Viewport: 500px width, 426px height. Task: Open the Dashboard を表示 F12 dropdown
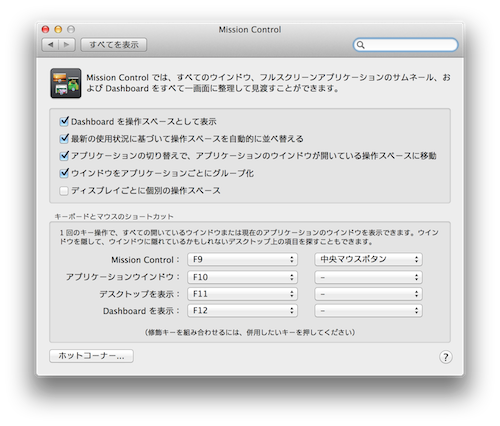tap(242, 310)
